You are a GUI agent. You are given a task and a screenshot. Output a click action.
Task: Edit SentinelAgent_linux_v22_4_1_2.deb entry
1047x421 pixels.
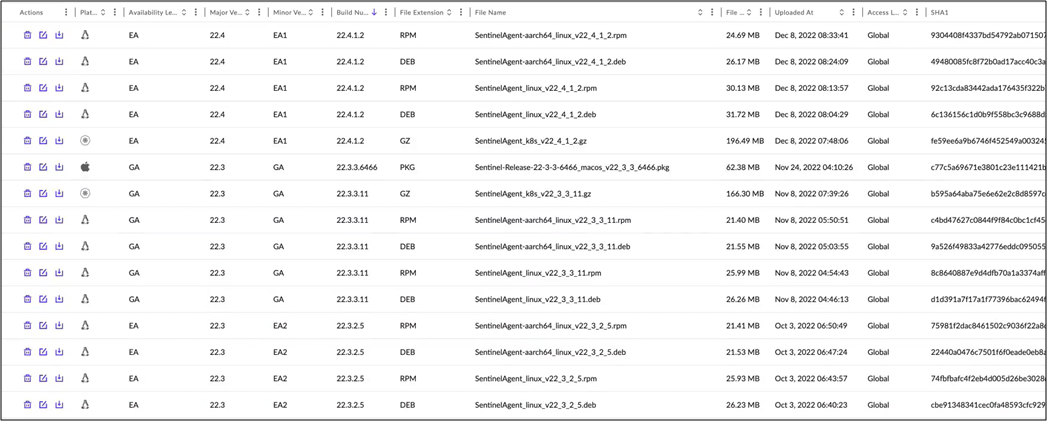point(43,114)
